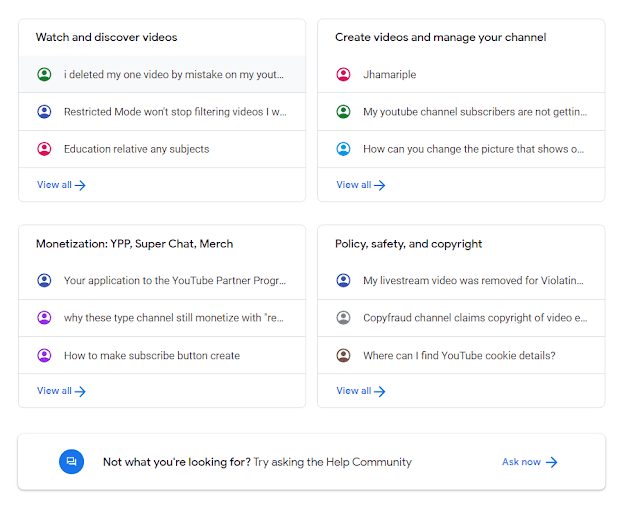Click the blue Help Community chat icon
640x505 pixels.
[71, 462]
